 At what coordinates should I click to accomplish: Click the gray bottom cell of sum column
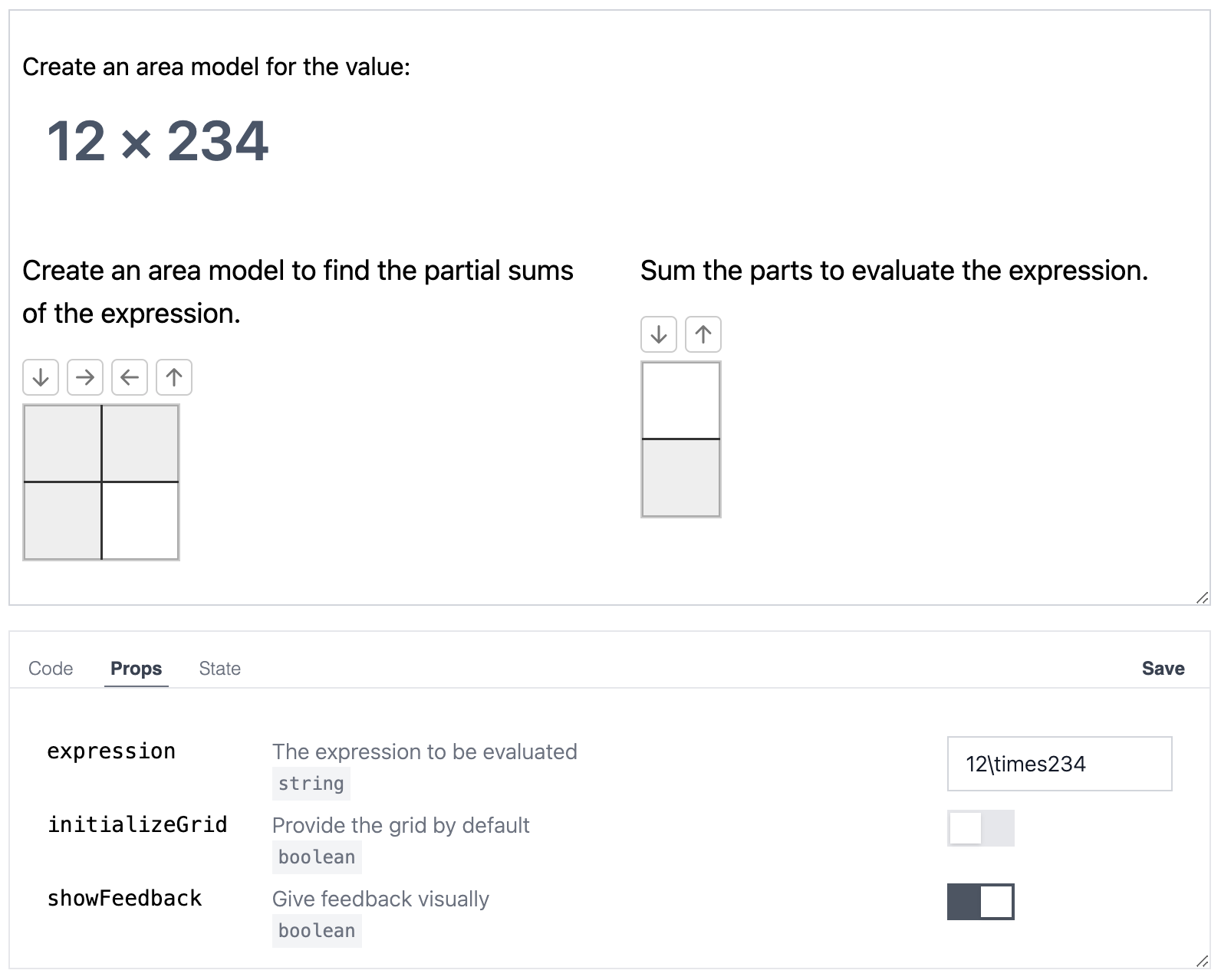coord(681,478)
